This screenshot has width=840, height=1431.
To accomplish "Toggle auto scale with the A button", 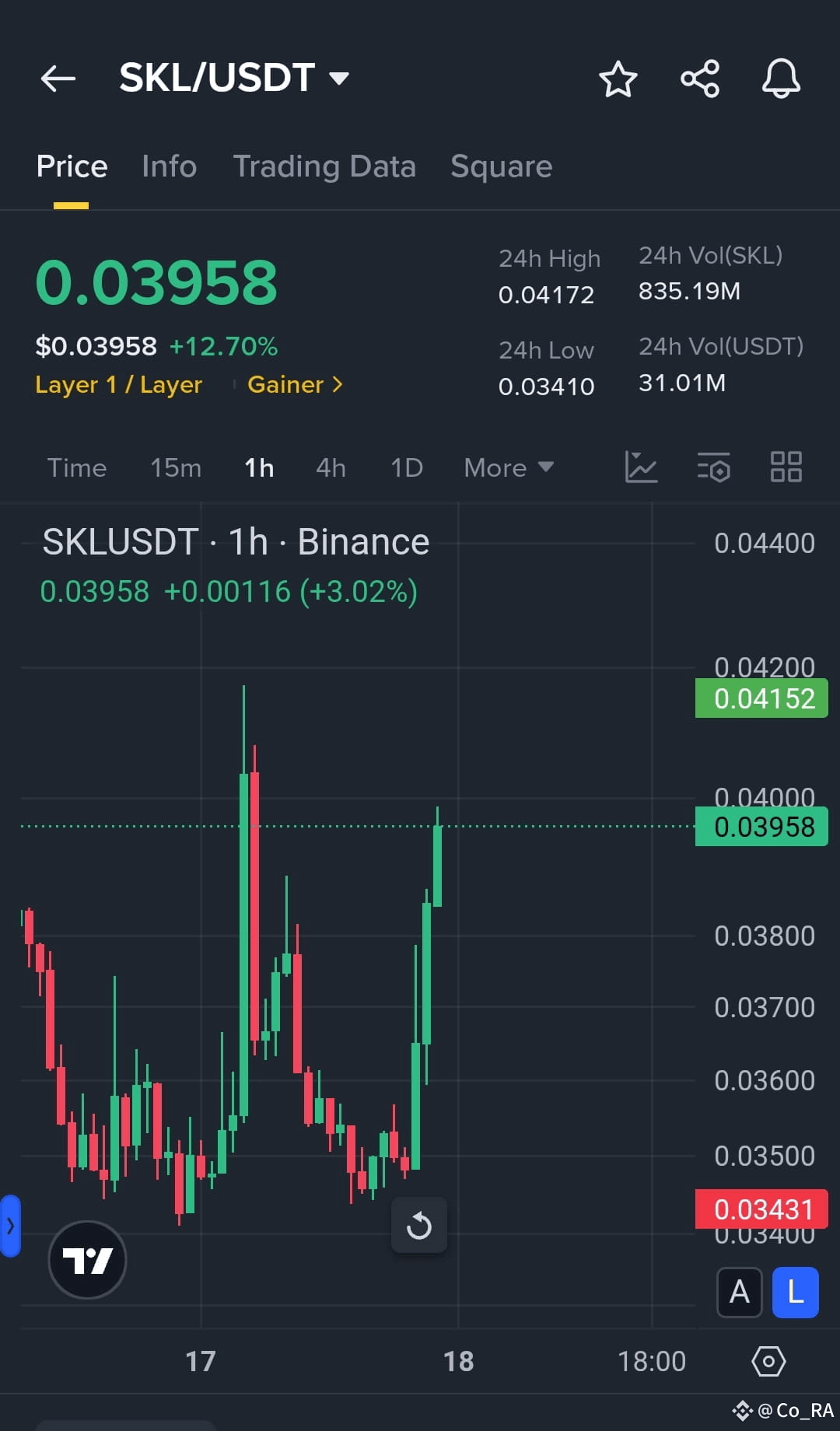I will (739, 1292).
